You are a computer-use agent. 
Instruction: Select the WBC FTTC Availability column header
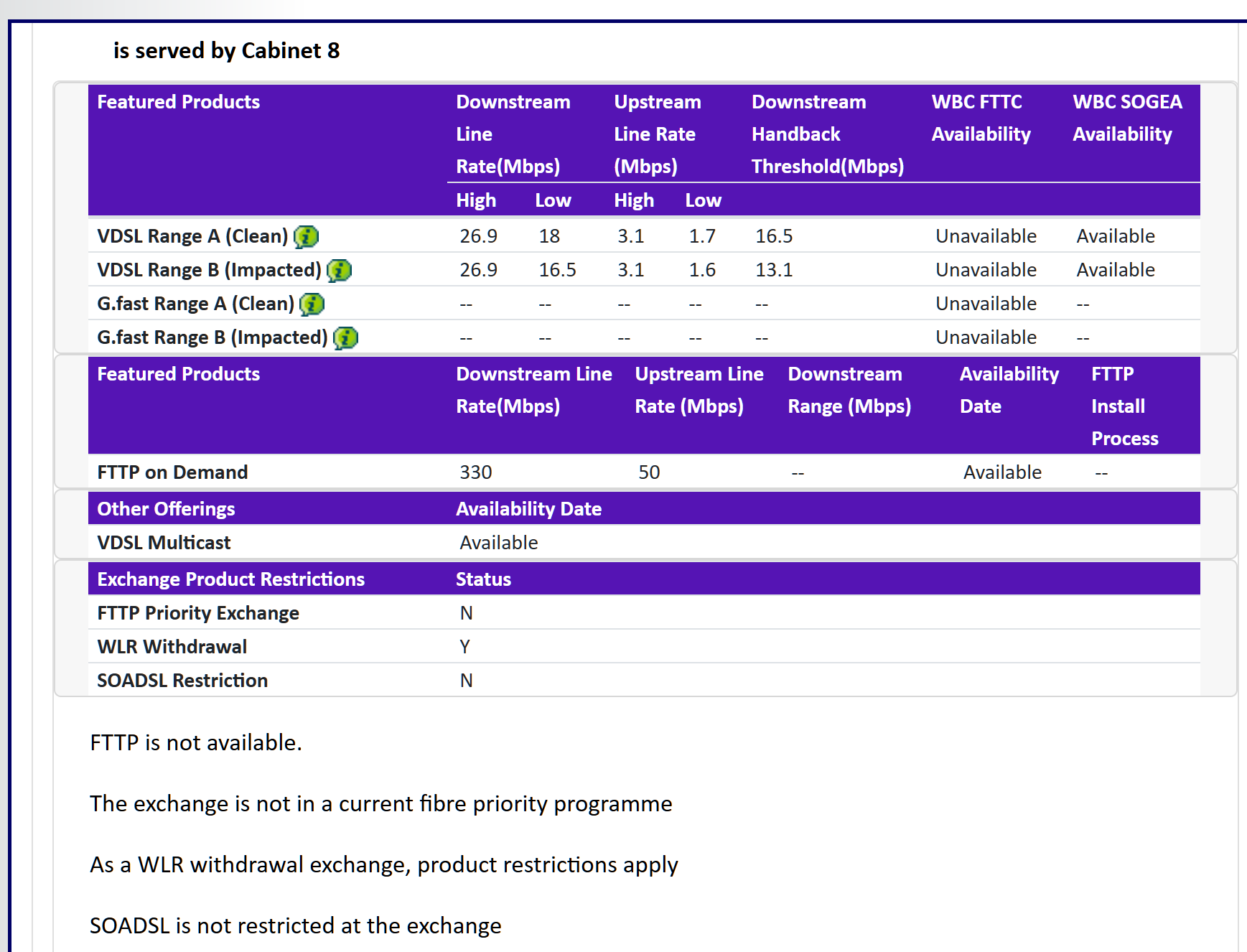(980, 118)
